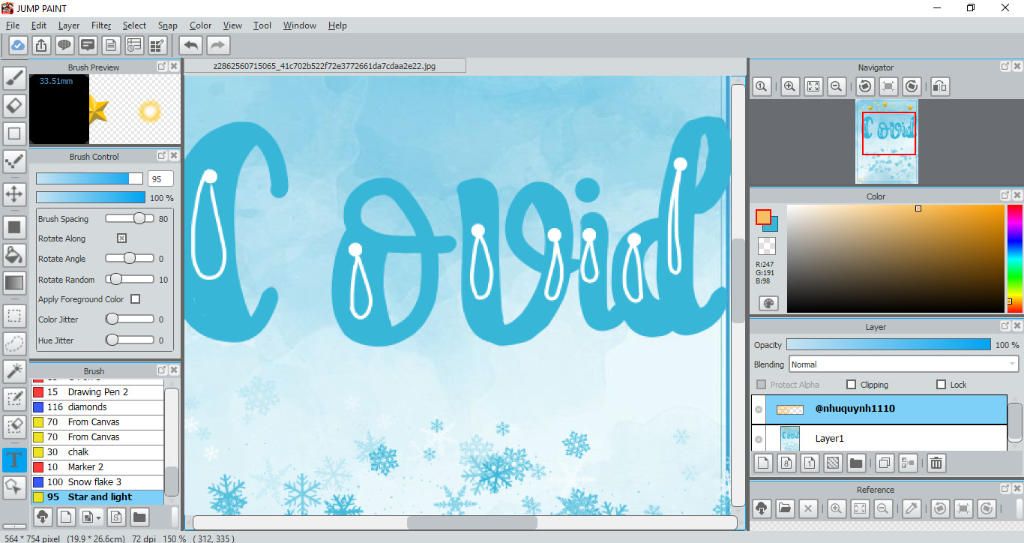
Task: Add a new layer in Layer panel
Action: click(x=763, y=463)
